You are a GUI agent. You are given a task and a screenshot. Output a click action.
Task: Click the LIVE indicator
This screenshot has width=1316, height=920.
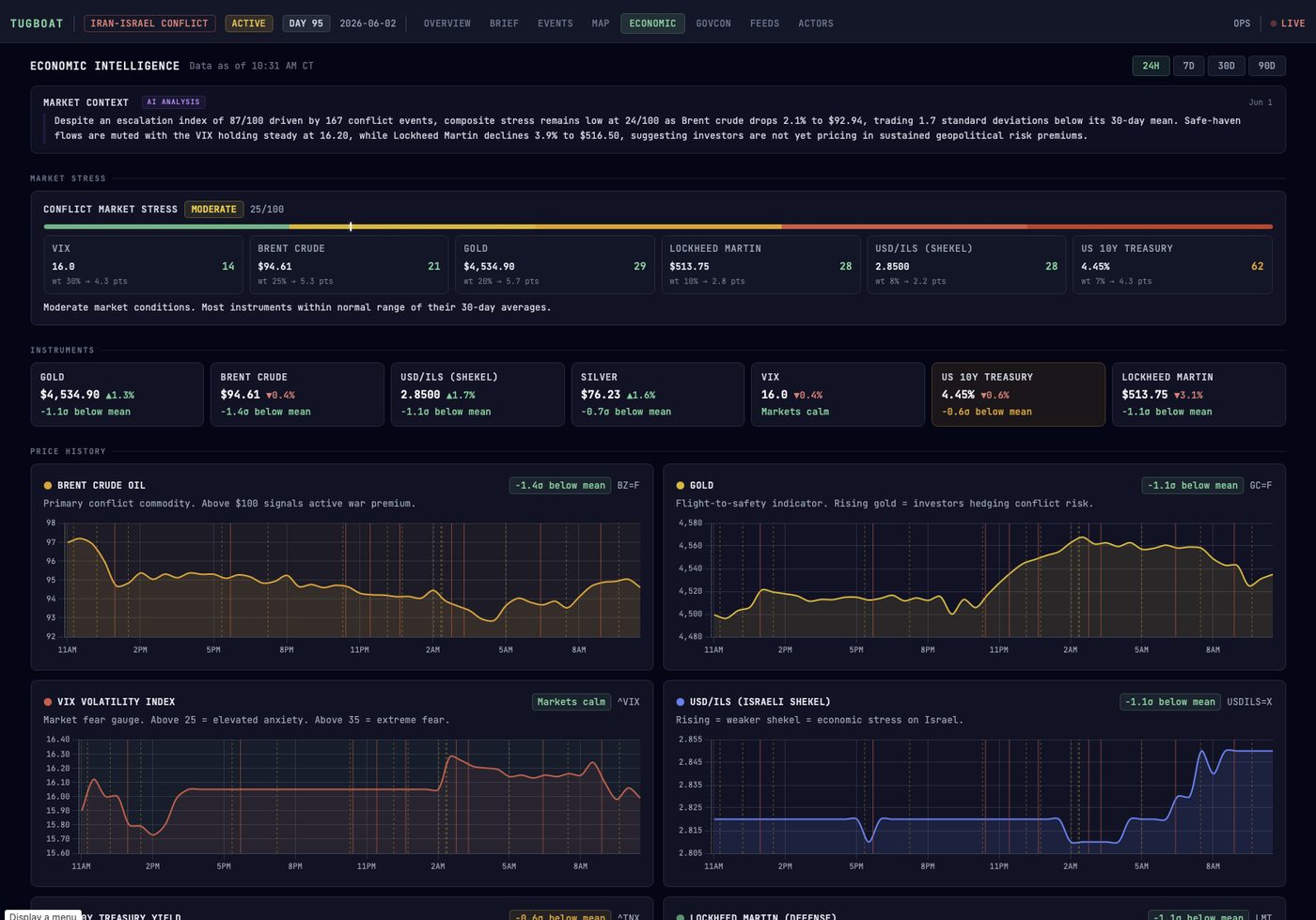click(x=1288, y=23)
